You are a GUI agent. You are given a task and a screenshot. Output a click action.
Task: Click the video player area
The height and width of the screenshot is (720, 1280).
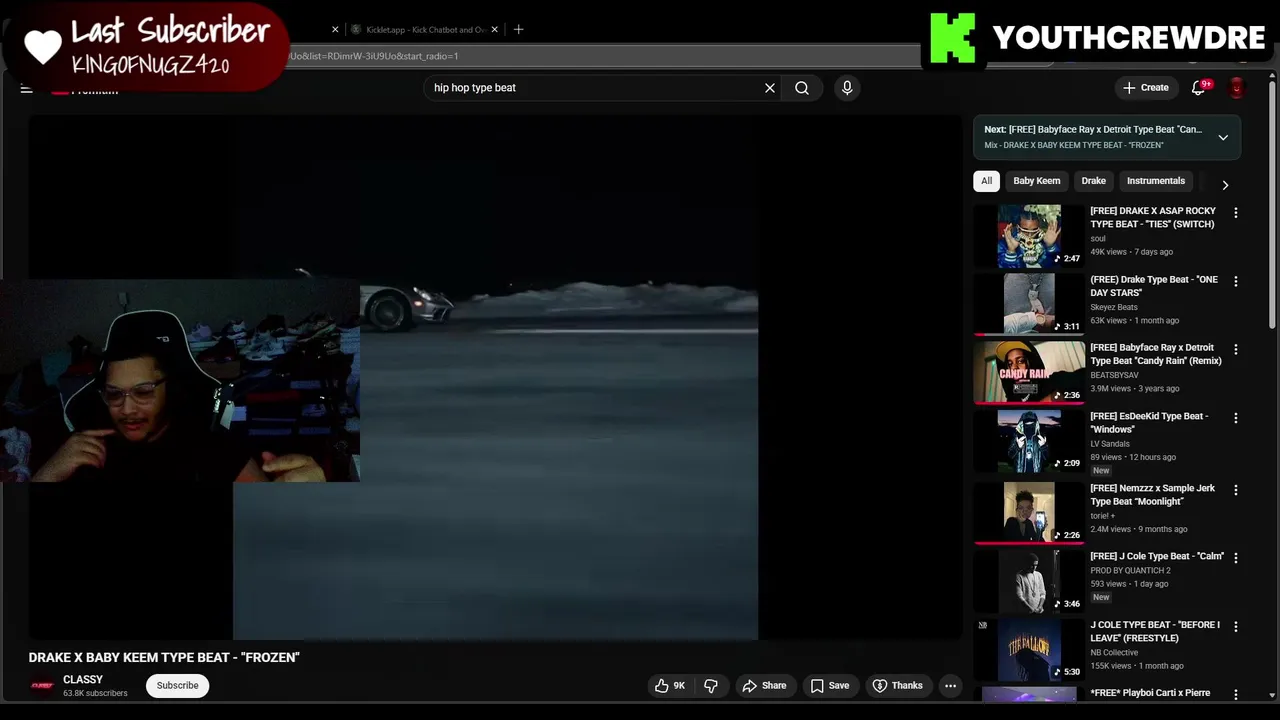click(495, 378)
